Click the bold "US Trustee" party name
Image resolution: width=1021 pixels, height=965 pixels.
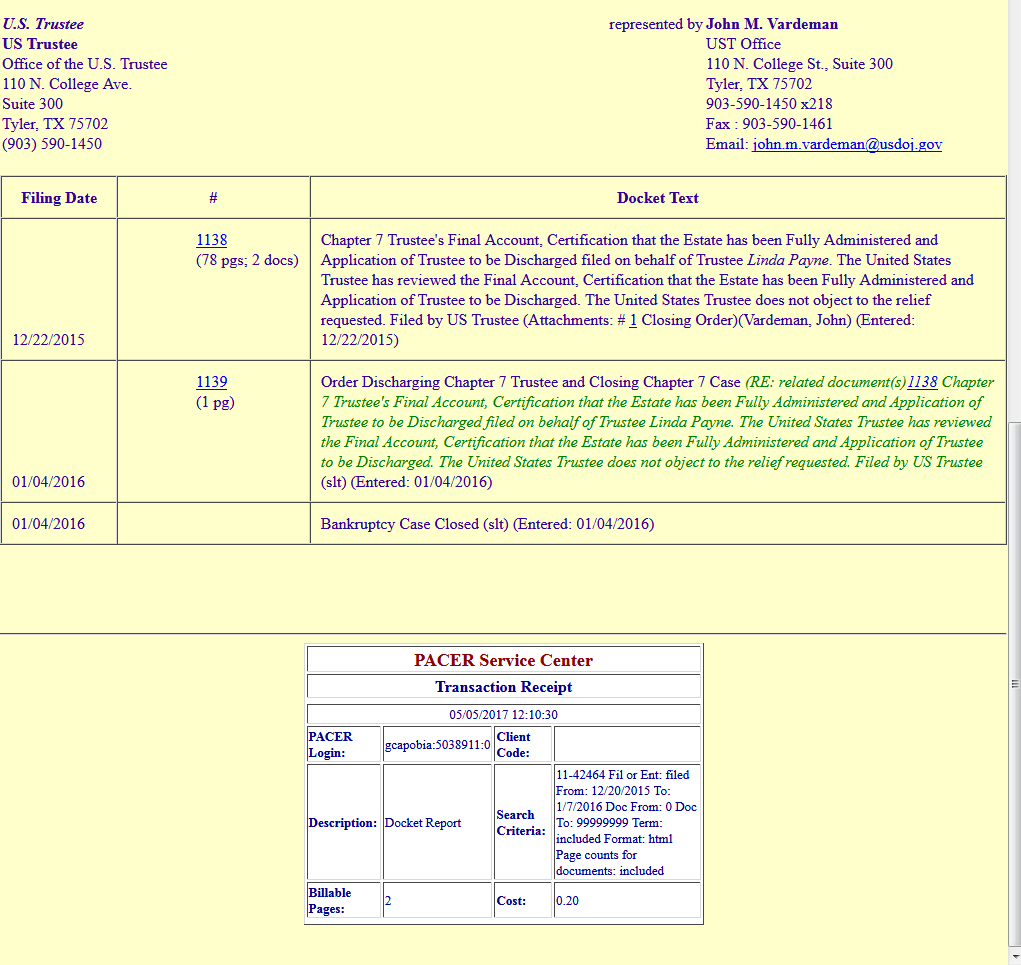pos(40,44)
